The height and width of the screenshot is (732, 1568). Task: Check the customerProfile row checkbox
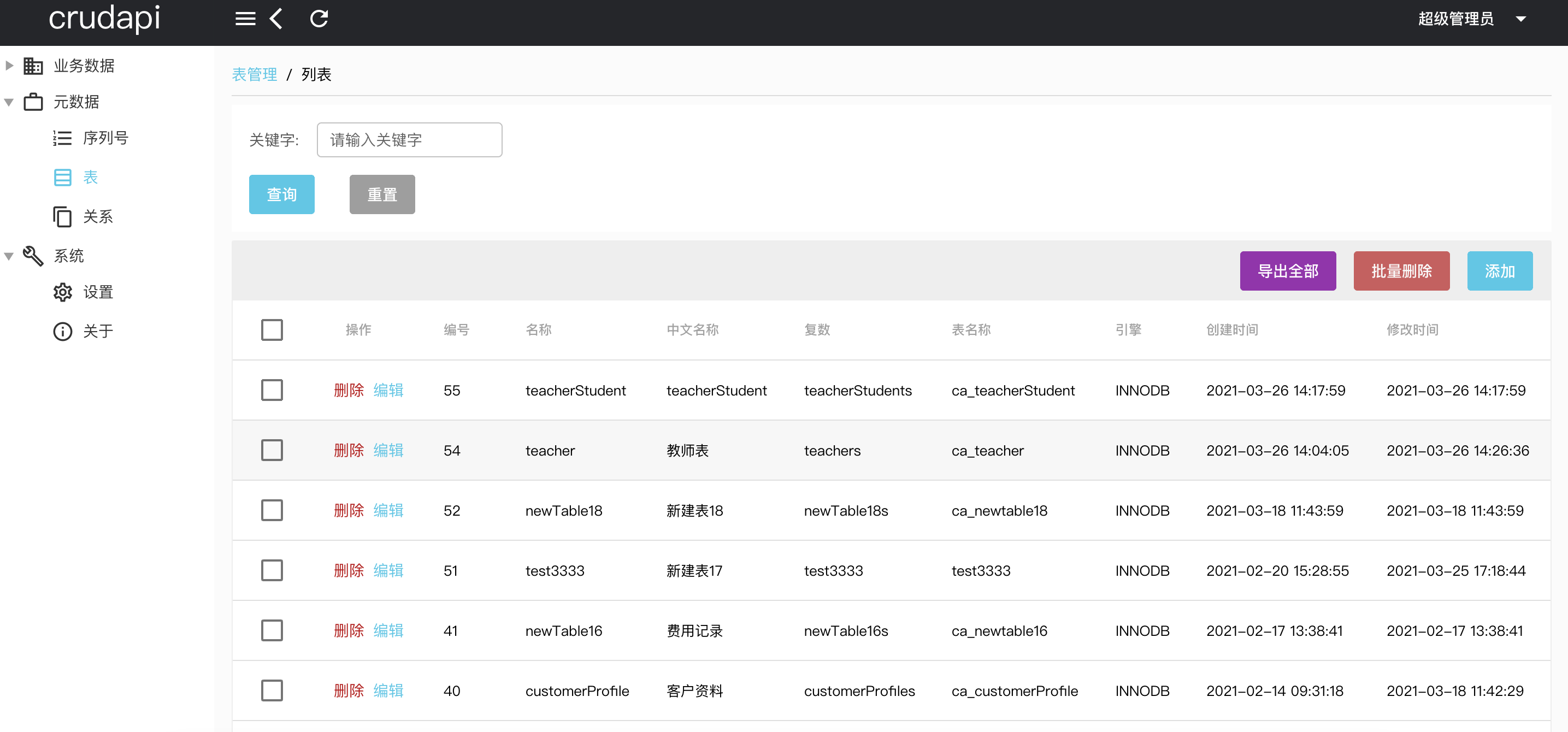[272, 690]
